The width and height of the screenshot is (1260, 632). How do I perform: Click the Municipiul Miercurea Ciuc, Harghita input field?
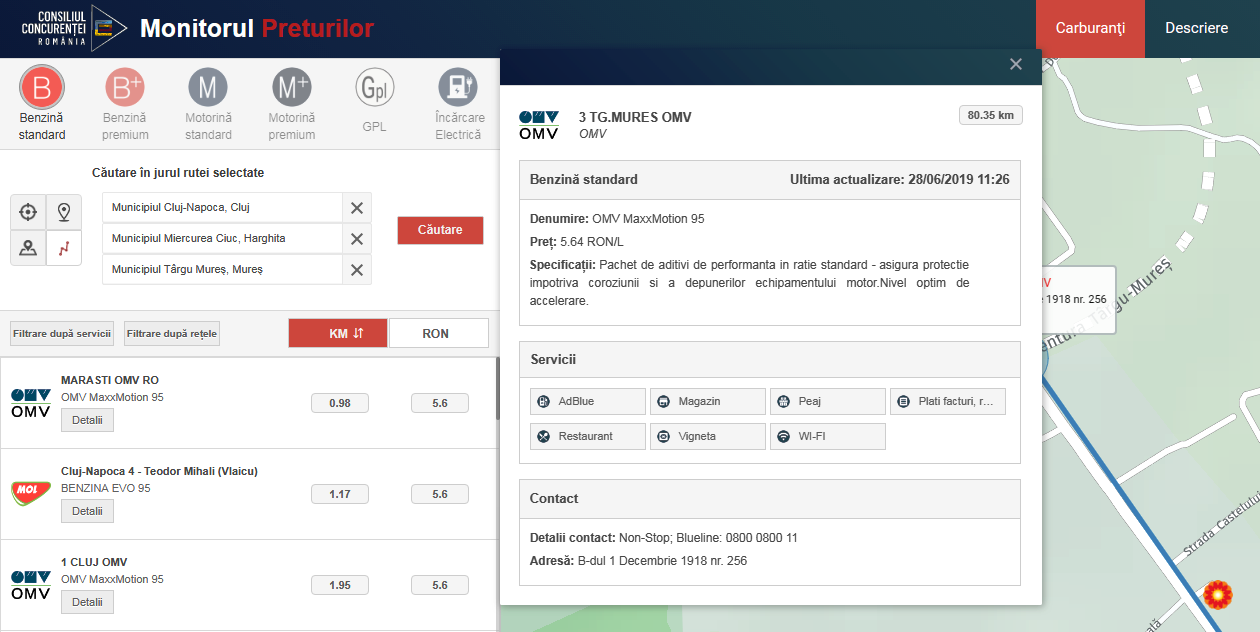pyautogui.click(x=222, y=239)
